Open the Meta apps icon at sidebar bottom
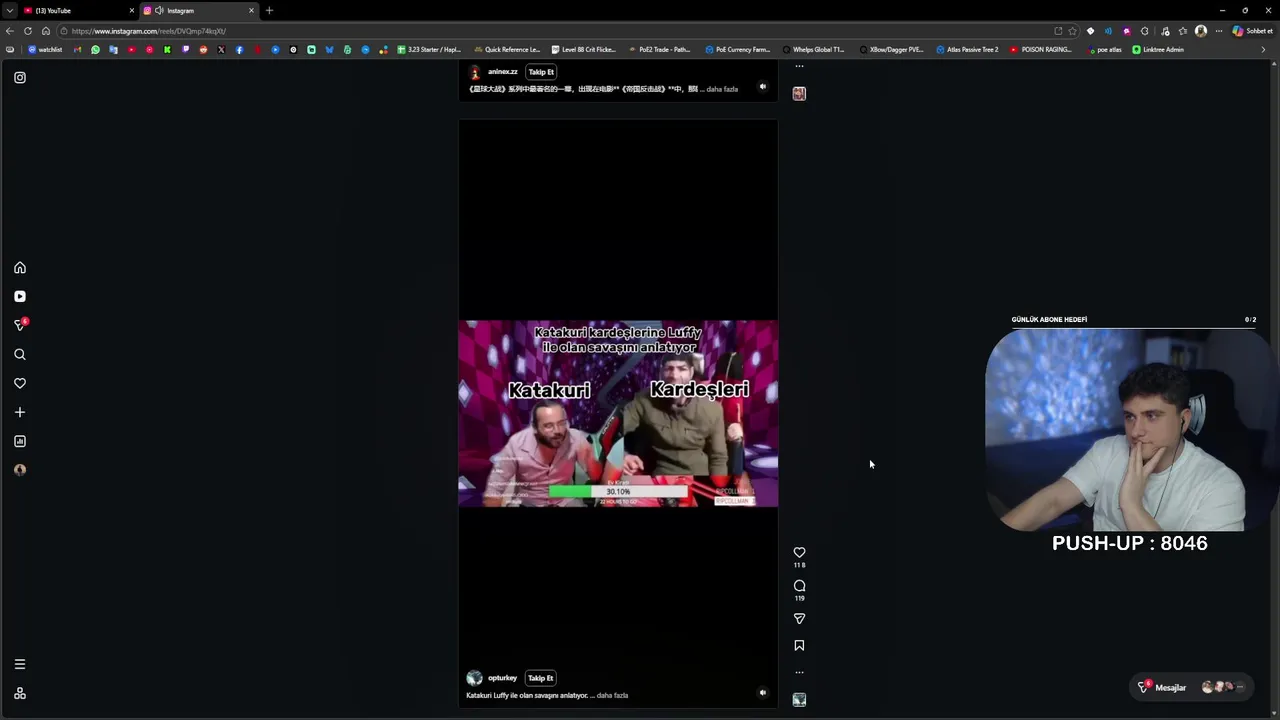1280x720 pixels. point(20,693)
